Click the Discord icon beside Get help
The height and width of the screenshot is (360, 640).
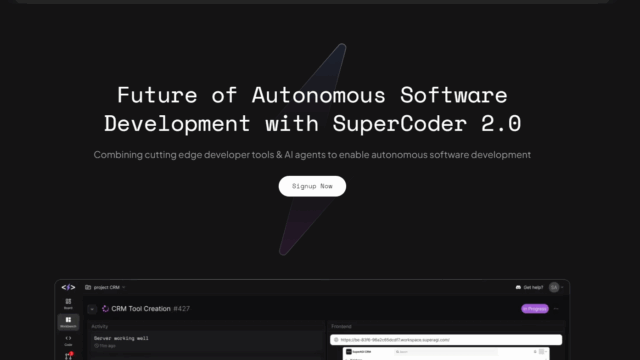click(x=518, y=287)
